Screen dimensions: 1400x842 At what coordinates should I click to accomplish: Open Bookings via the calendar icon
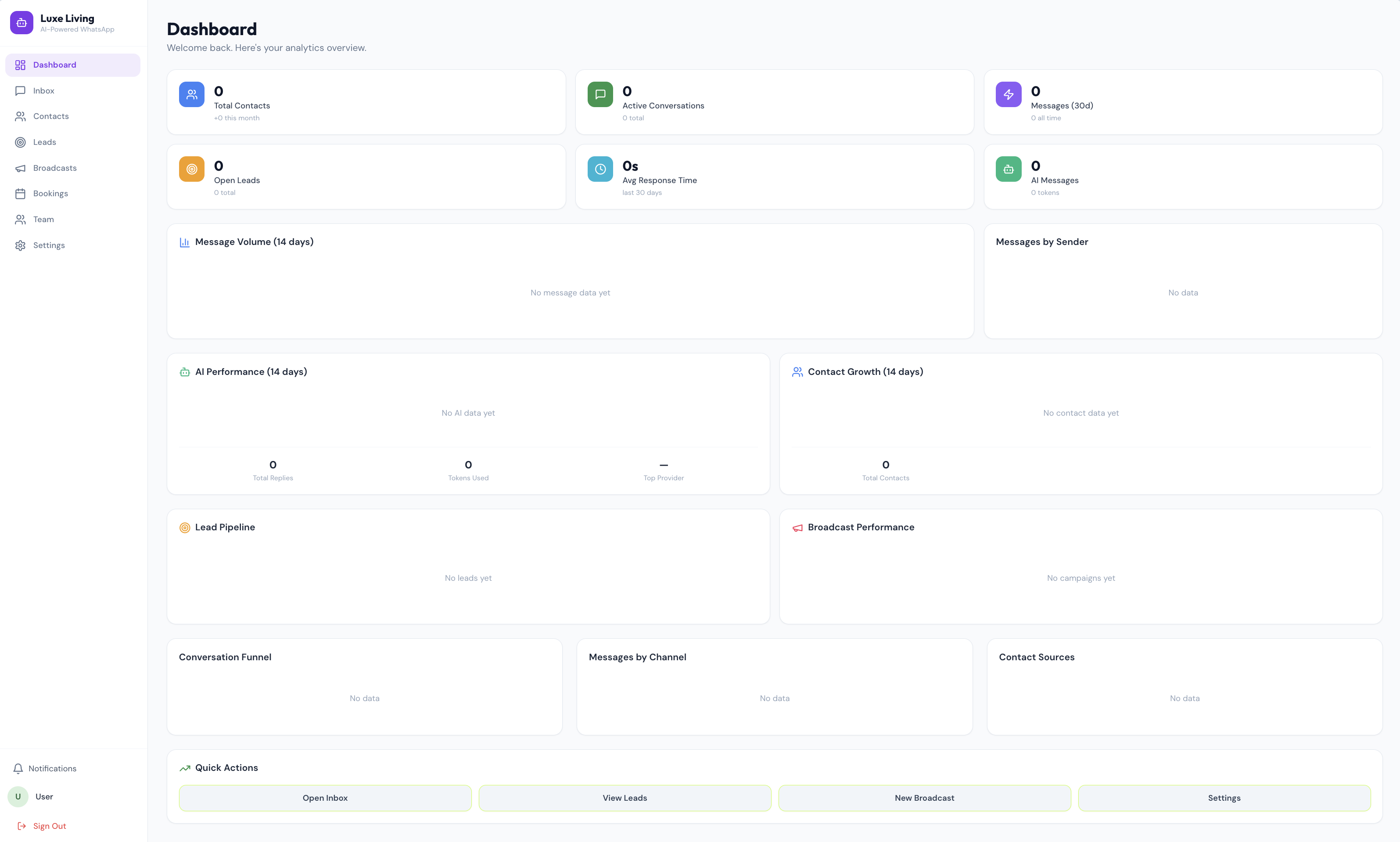point(21,194)
